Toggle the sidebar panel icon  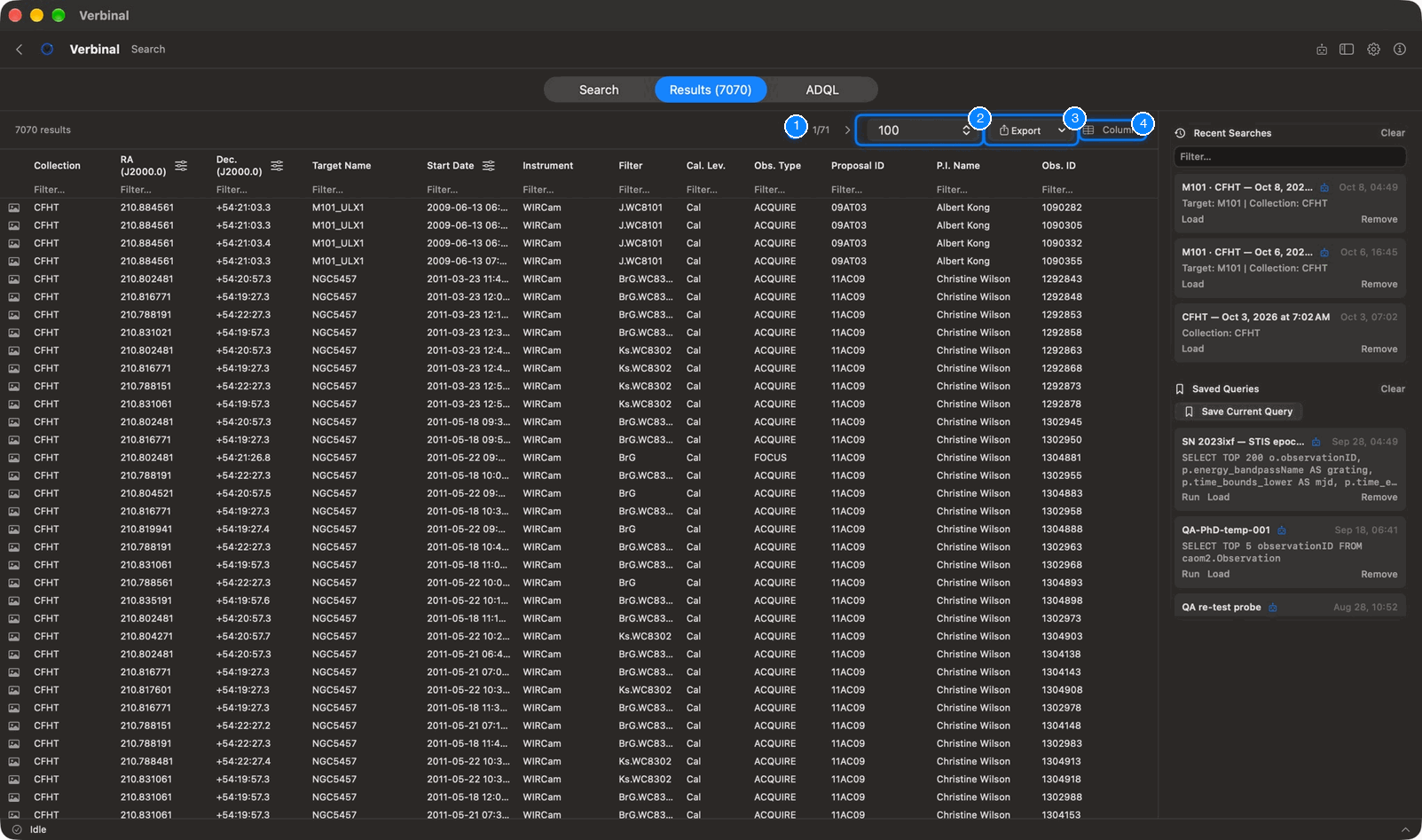(1347, 50)
